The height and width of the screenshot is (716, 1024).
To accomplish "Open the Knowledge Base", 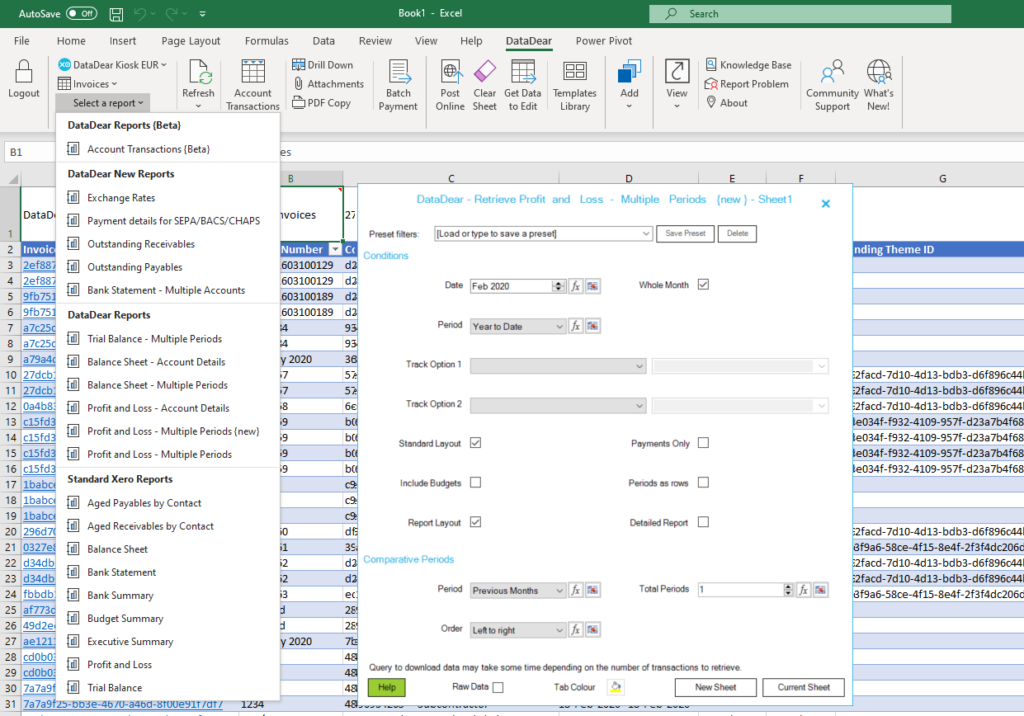I will pyautogui.click(x=748, y=65).
